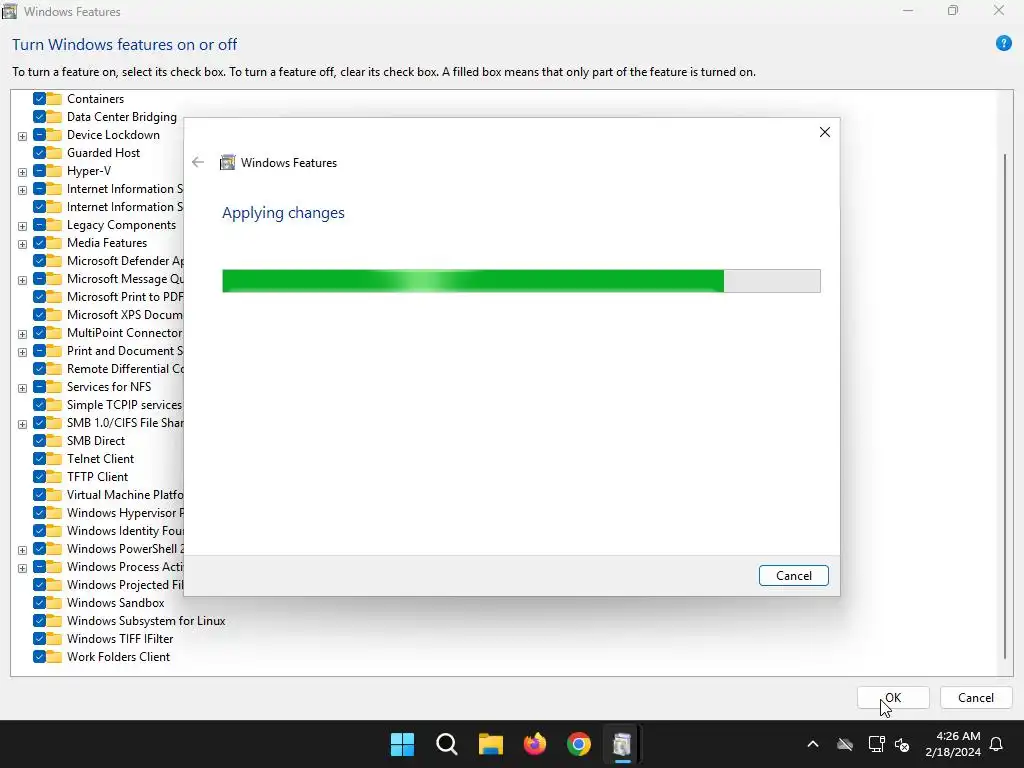Click Cancel in the main Windows Features window
The image size is (1024, 768).
tap(976, 697)
